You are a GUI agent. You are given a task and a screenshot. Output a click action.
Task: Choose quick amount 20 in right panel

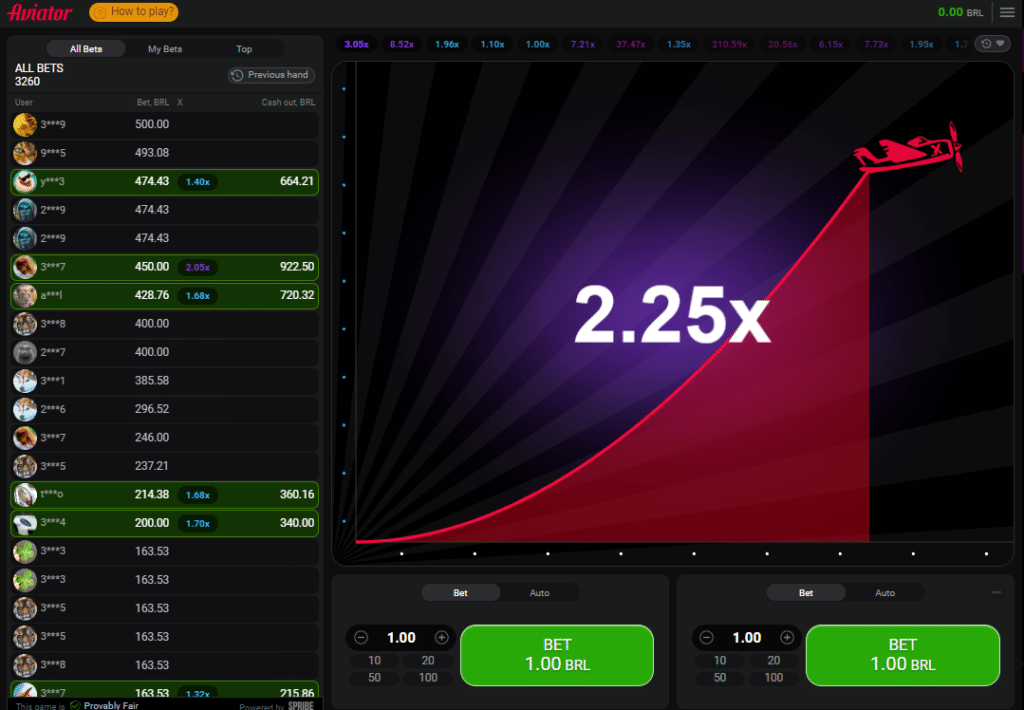[x=773, y=660]
